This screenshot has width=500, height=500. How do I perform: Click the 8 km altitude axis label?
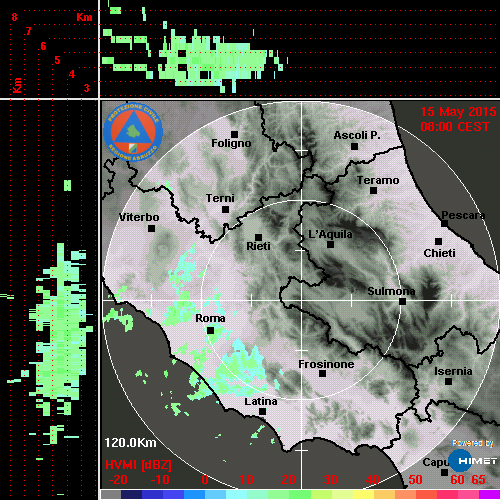click(x=14, y=17)
